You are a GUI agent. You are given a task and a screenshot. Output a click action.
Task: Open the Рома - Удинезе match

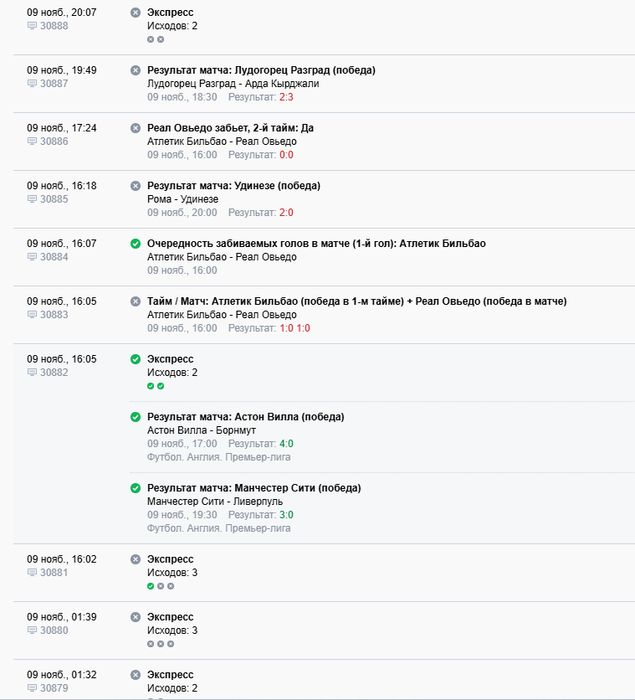pyautogui.click(x=182, y=199)
